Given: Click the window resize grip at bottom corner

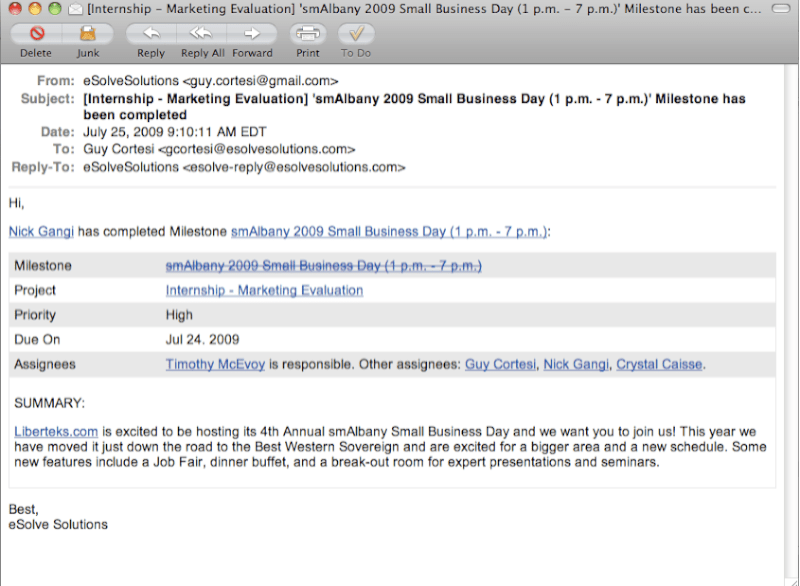Looking at the screenshot, I should (x=792, y=582).
